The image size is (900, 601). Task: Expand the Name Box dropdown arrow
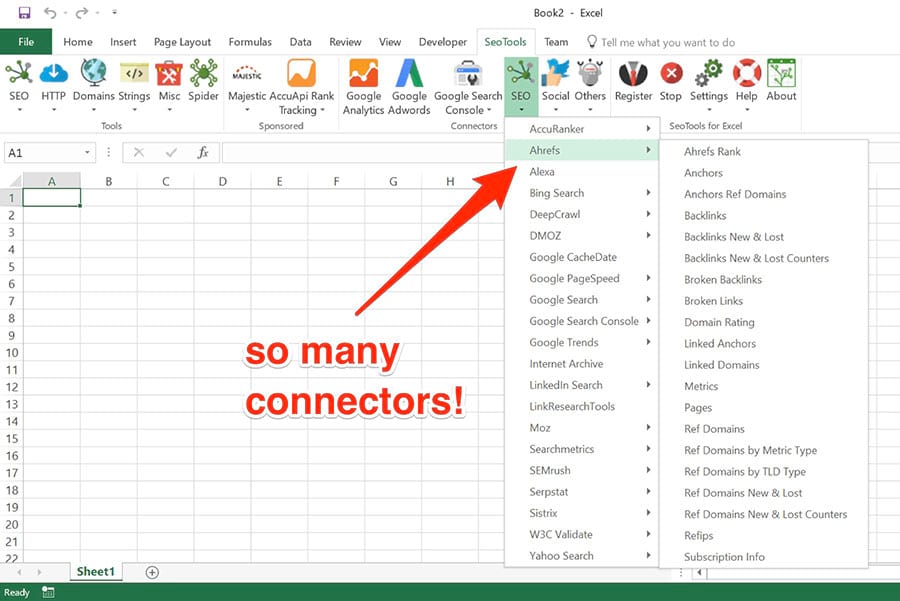pyautogui.click(x=87, y=153)
